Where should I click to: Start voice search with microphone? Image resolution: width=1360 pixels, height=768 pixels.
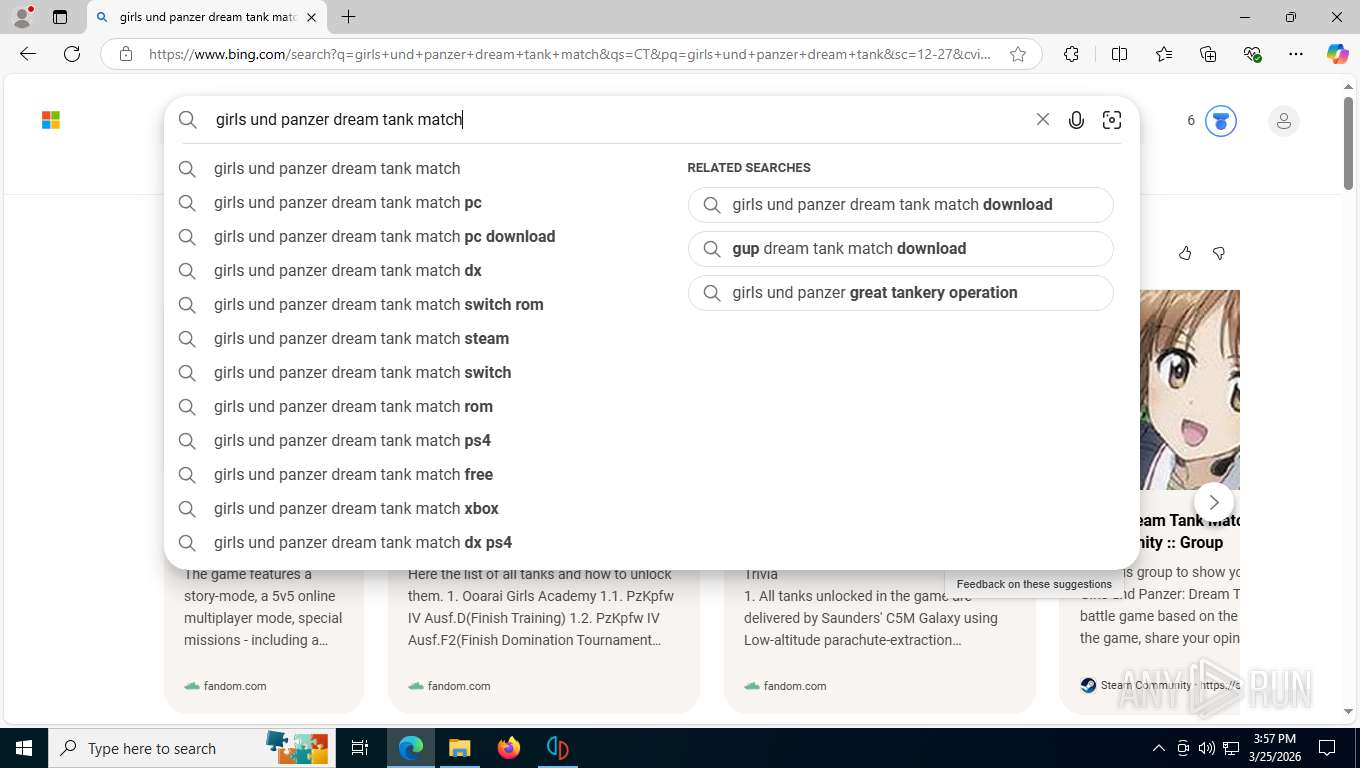pyautogui.click(x=1076, y=120)
